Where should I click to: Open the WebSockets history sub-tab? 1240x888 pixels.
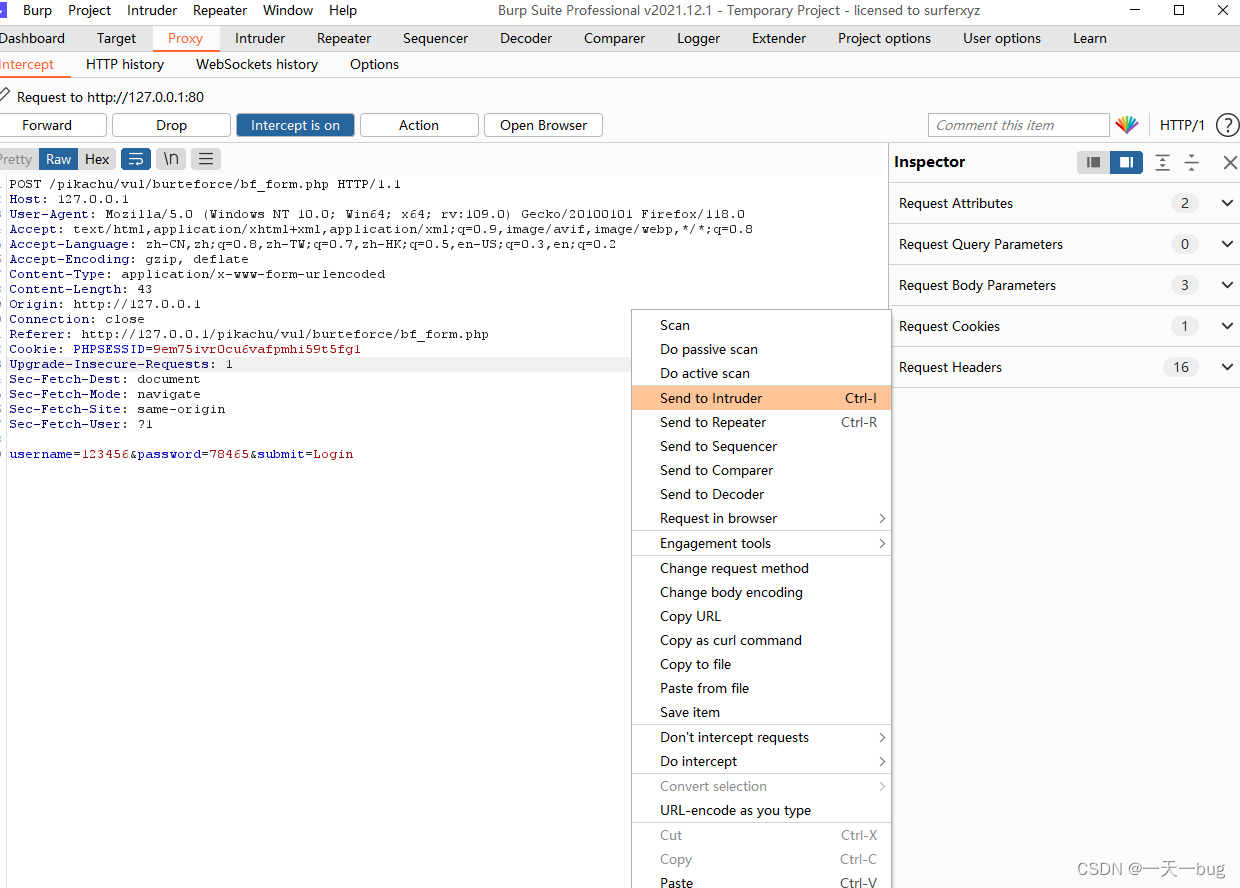tap(257, 64)
